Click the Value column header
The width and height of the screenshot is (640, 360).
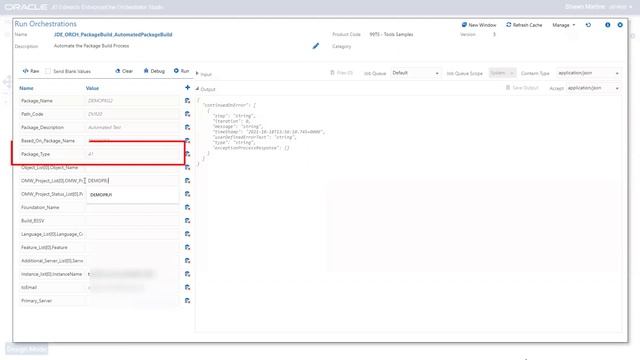coord(92,88)
